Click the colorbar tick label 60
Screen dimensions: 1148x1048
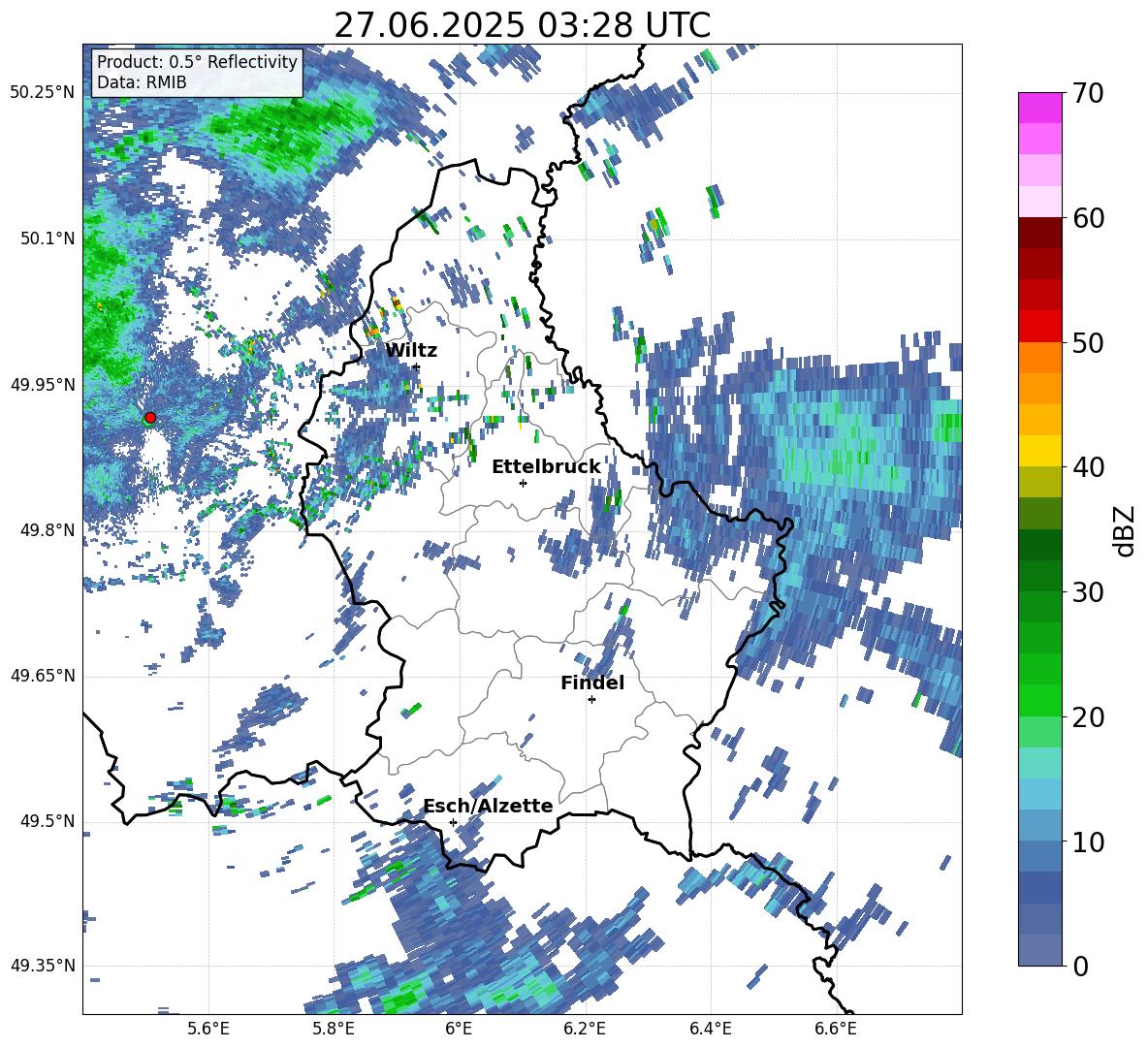coord(1087,218)
